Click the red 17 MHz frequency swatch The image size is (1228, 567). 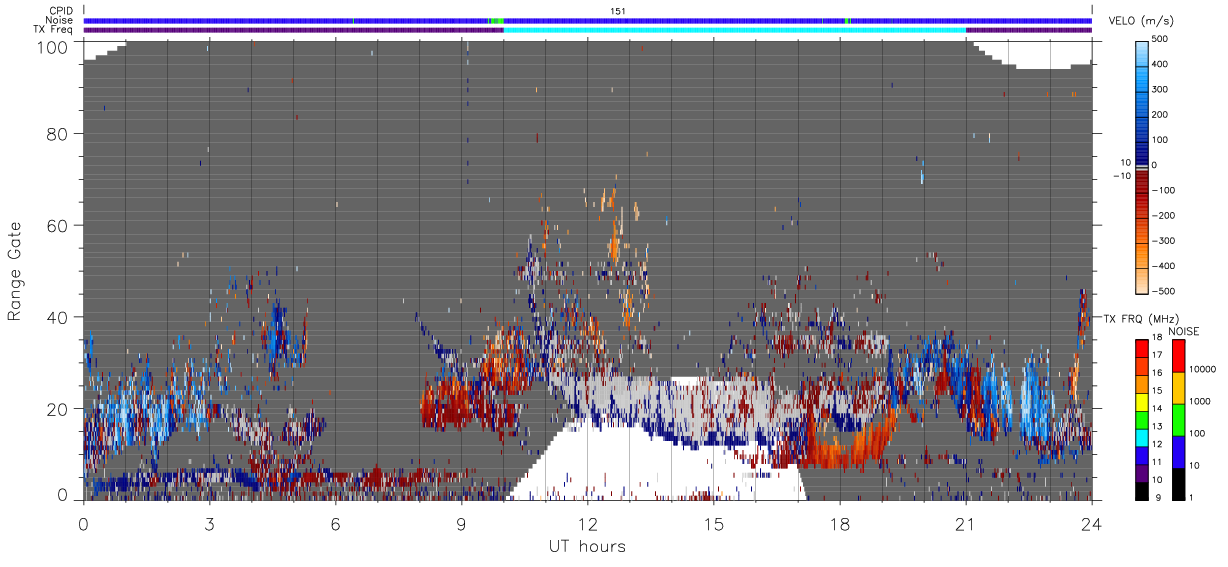pos(1141,348)
